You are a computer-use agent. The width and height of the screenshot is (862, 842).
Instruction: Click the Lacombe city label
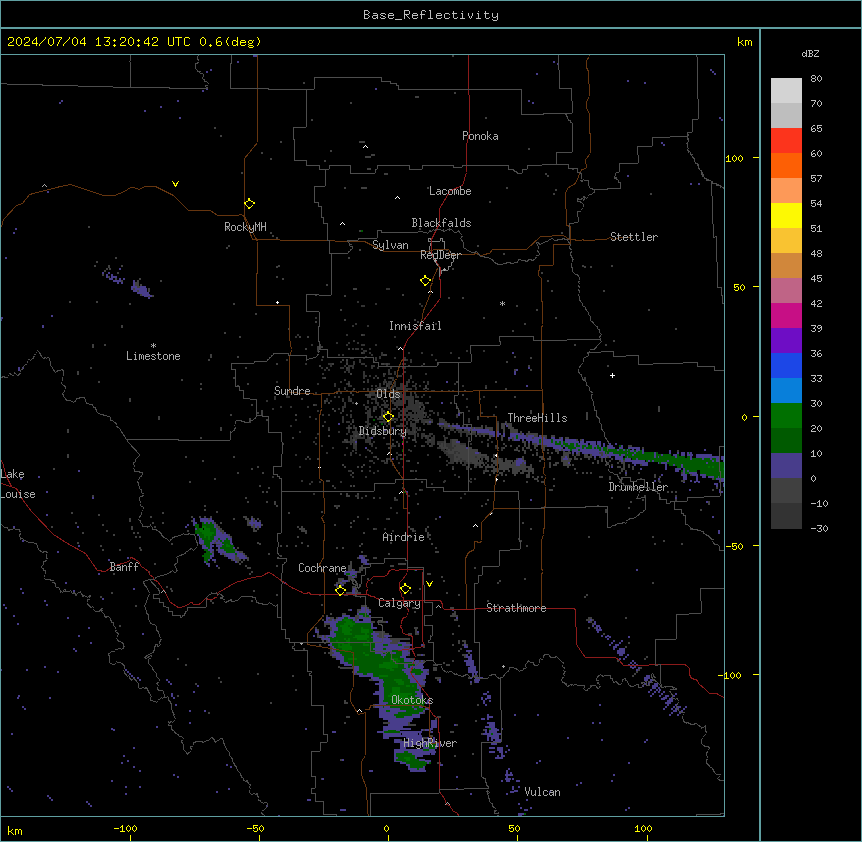click(450, 191)
